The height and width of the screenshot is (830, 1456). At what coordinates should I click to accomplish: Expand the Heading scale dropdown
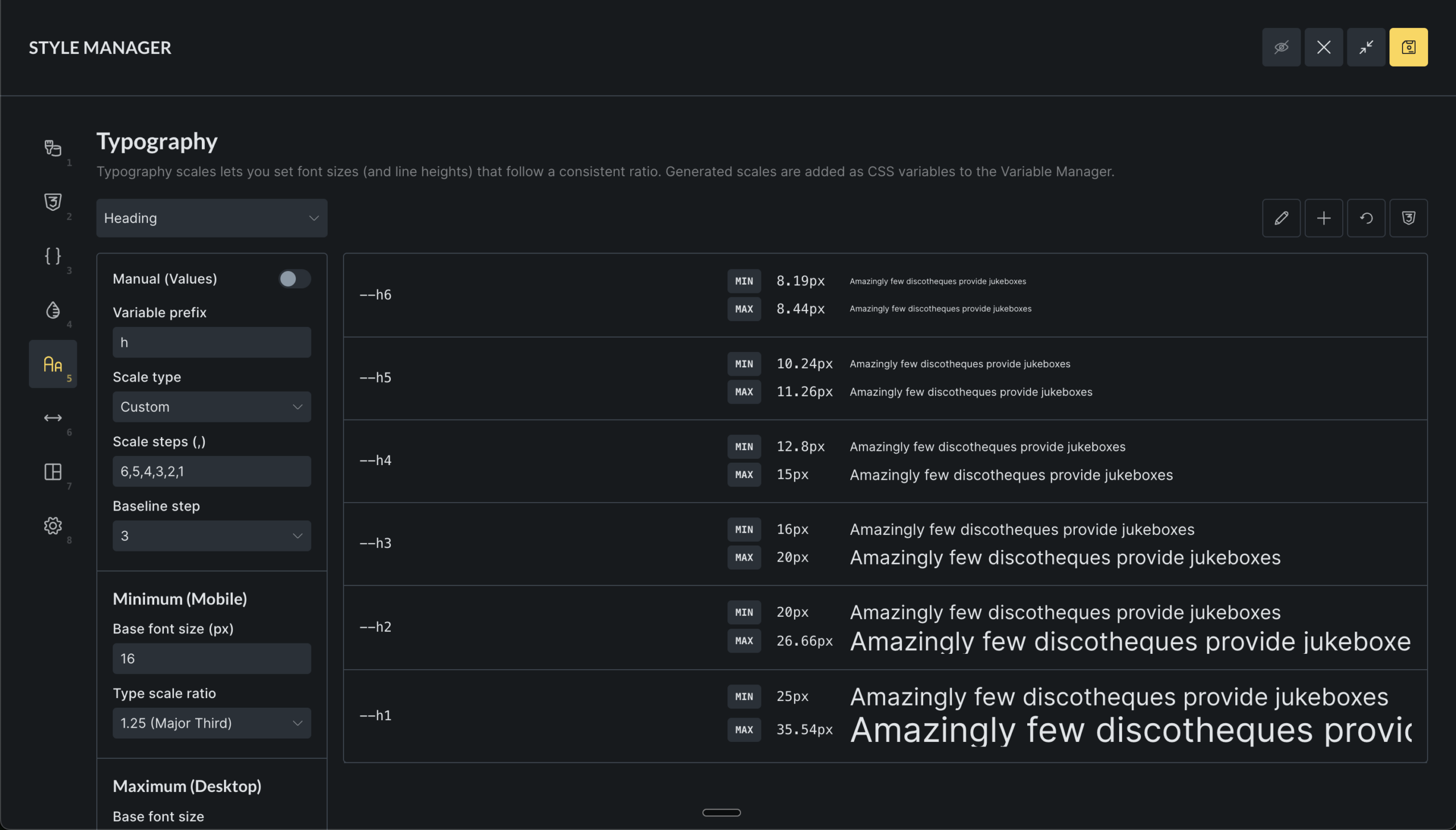(212, 218)
